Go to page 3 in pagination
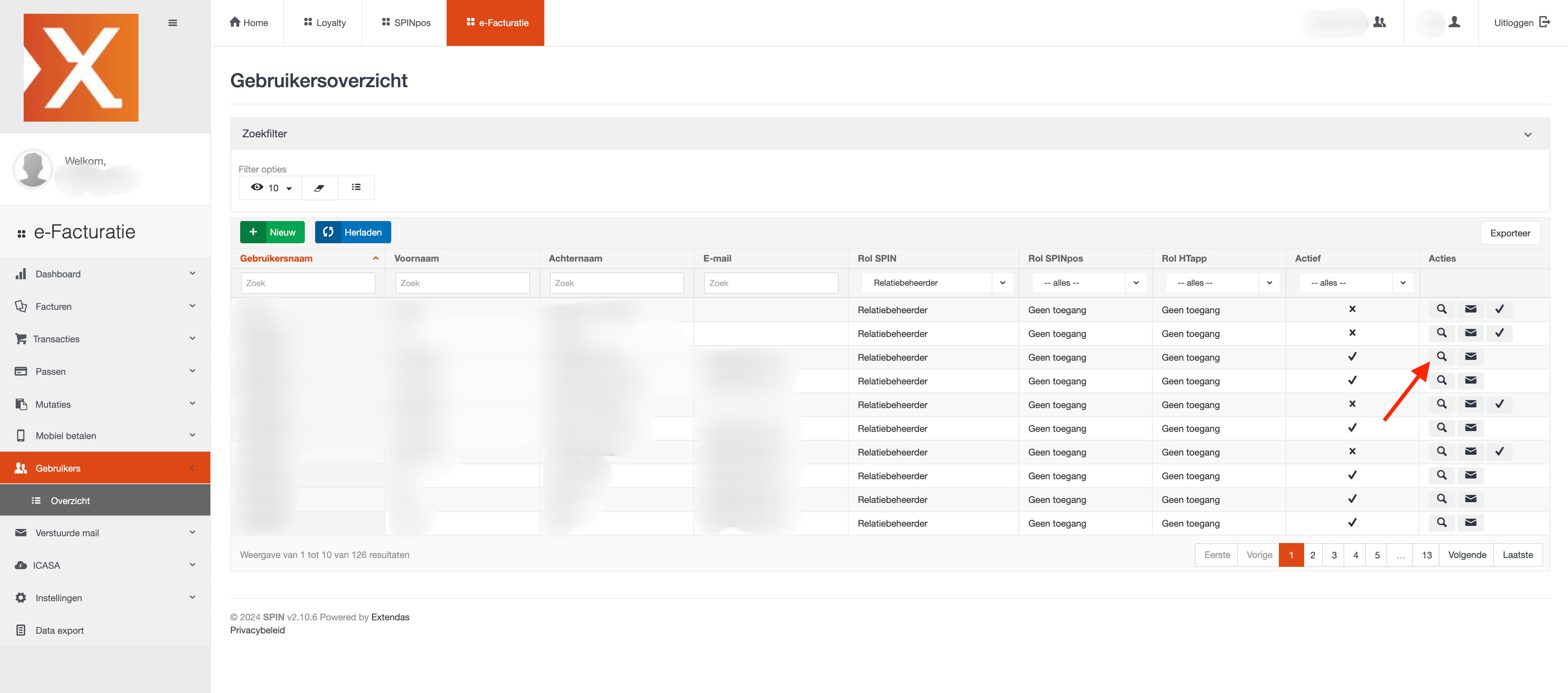Screen dimensions: 1568x693 click(1334, 555)
